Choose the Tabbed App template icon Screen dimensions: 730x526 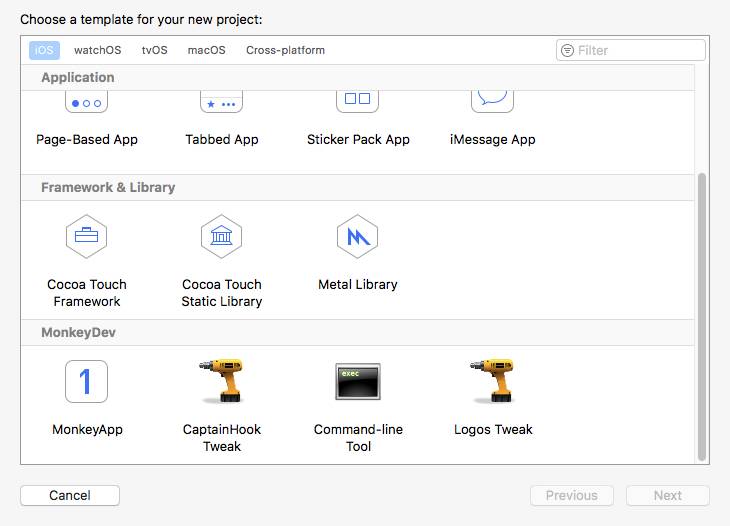point(222,101)
